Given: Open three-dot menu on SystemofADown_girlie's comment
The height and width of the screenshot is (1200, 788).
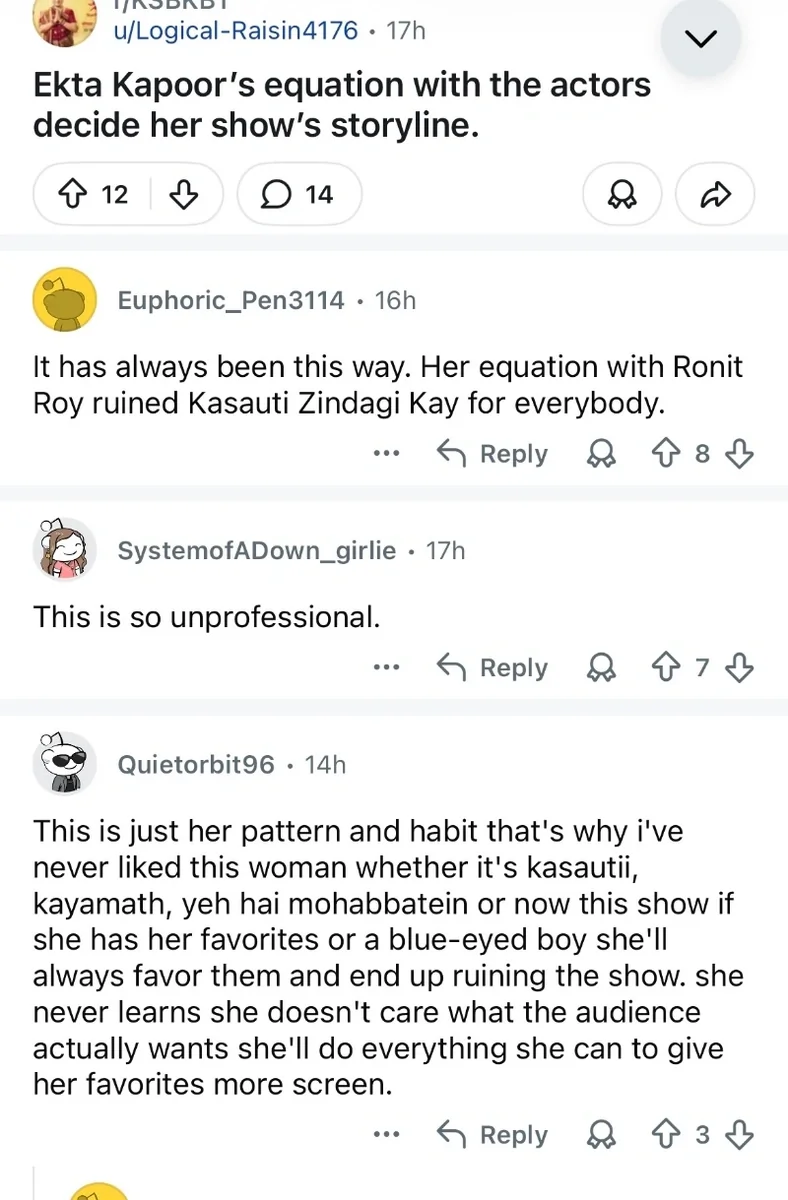Looking at the screenshot, I should [386, 667].
